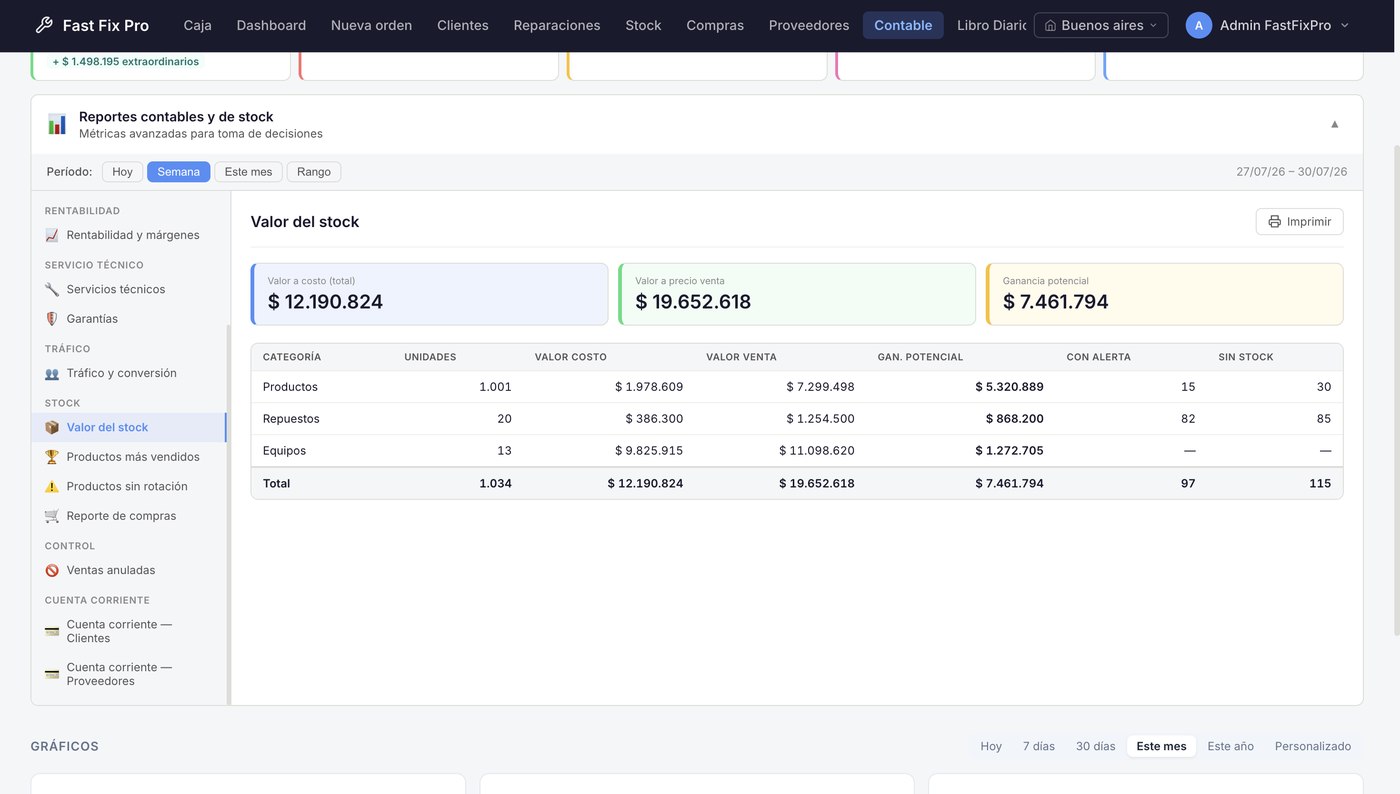Image resolution: width=1400 pixels, height=794 pixels.
Task: Expand the Admin FastFixPro user menu
Action: pos(1284,25)
